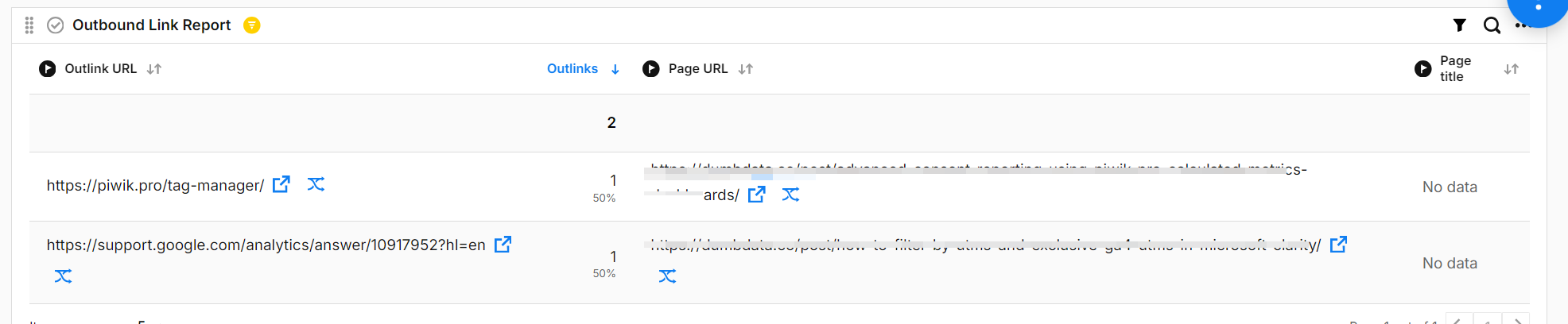Click the yellow filter badge by report title

point(252,25)
